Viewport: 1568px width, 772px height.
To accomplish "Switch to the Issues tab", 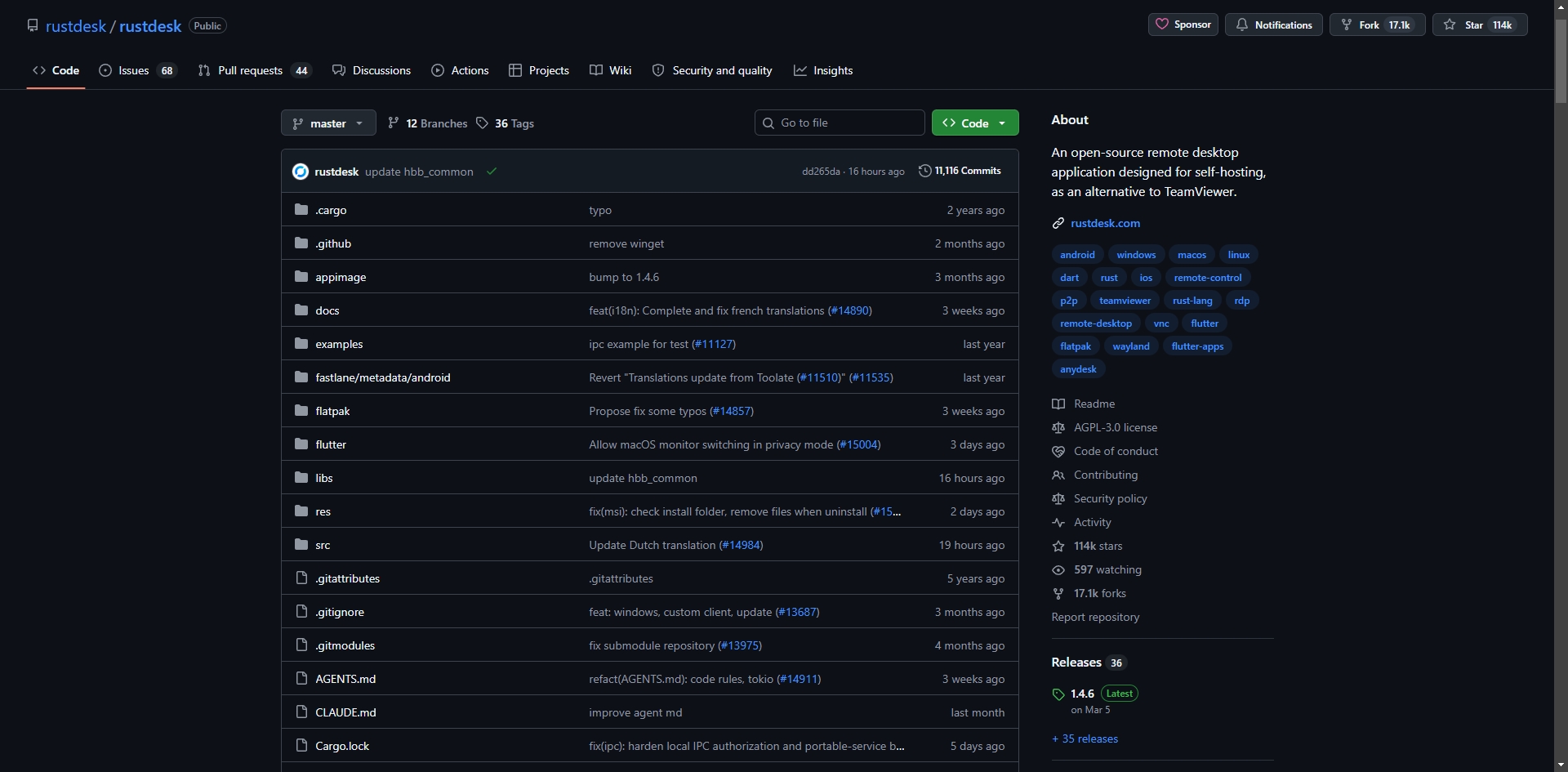I will click(x=138, y=70).
